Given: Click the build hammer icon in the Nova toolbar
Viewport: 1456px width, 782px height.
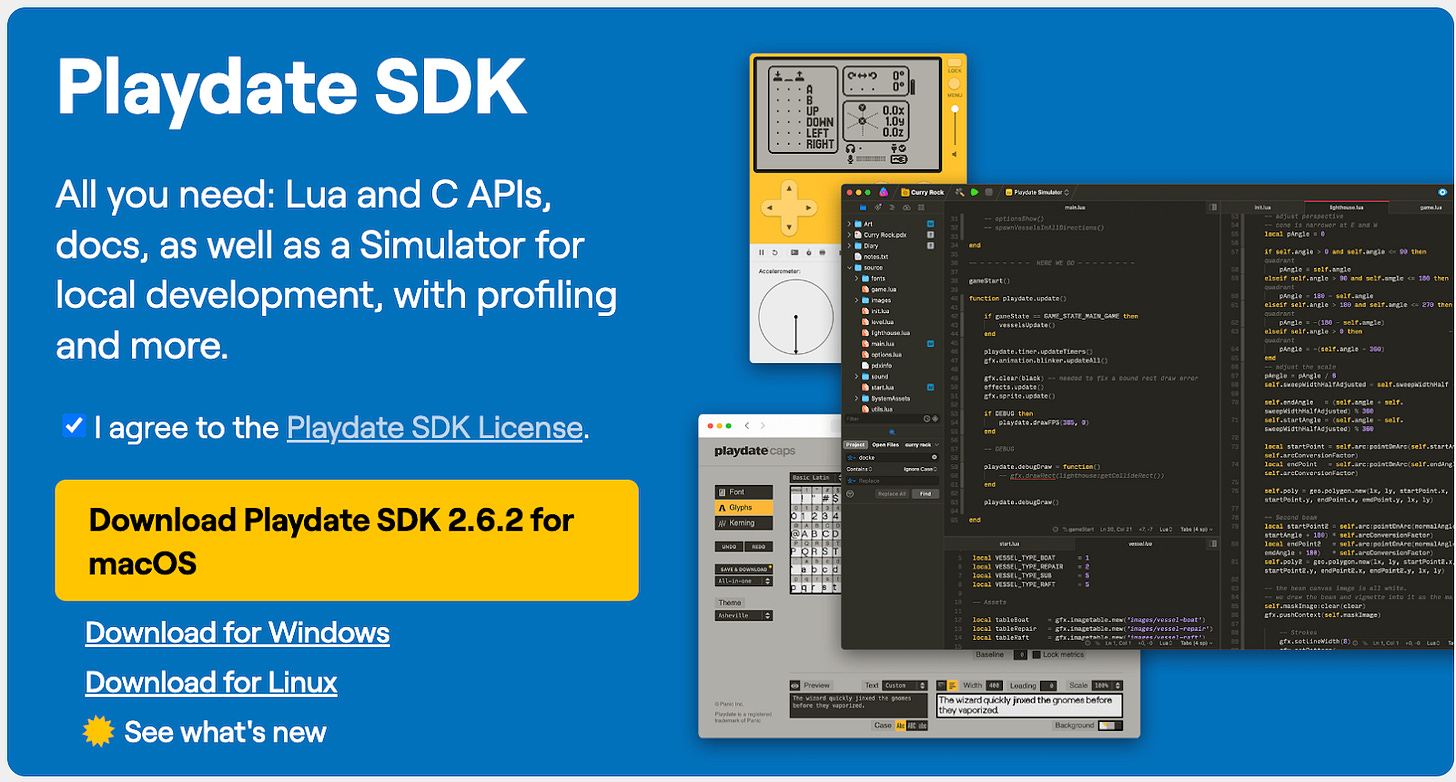Looking at the screenshot, I should tap(959, 192).
